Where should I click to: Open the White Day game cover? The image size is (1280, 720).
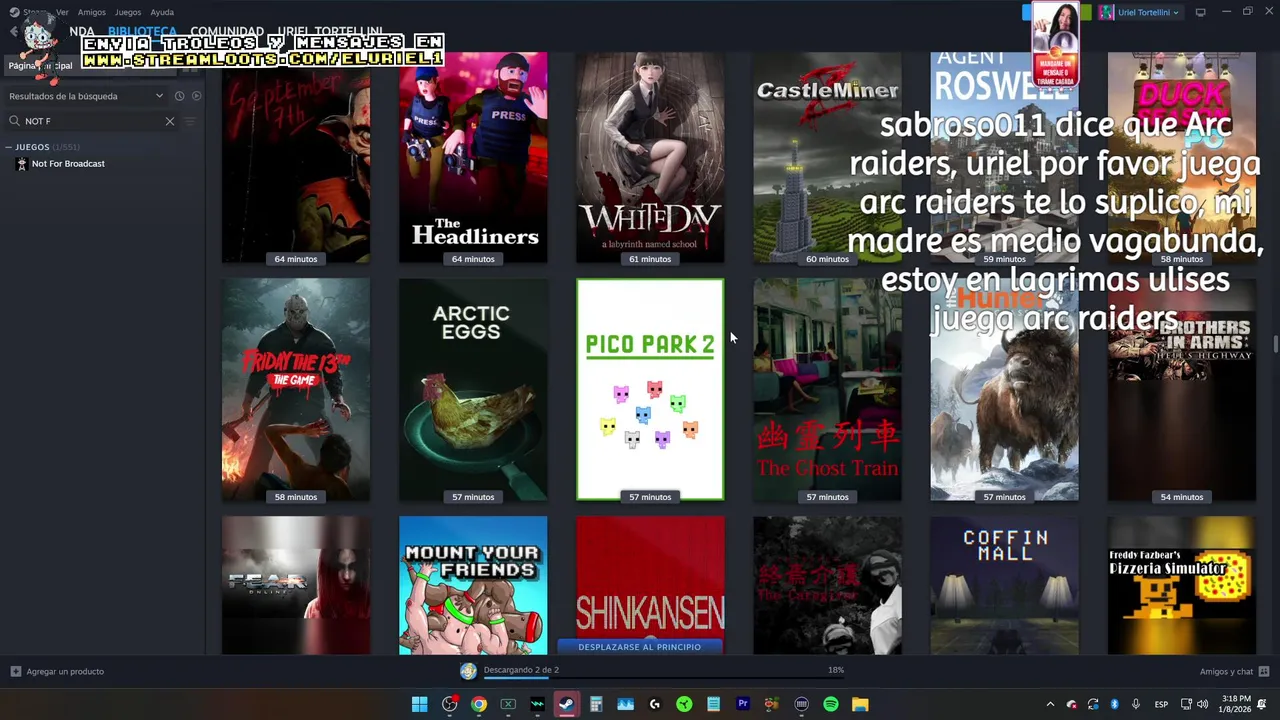[650, 158]
